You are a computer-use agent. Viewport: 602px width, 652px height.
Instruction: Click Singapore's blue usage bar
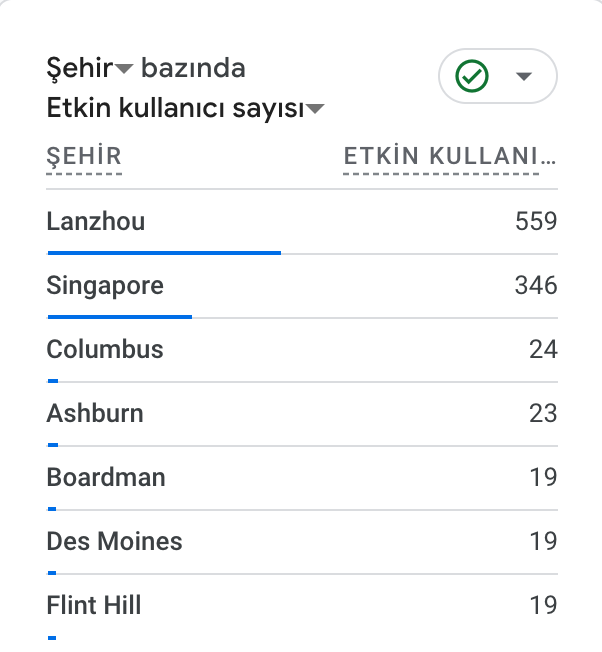click(119, 316)
